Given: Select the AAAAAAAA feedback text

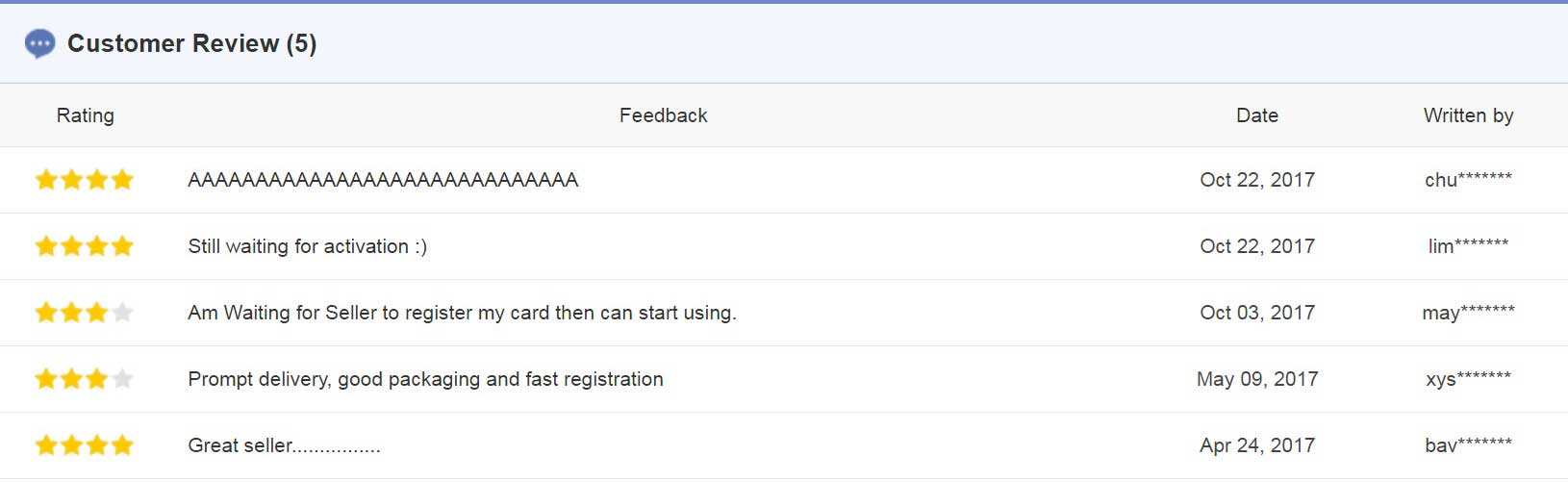Looking at the screenshot, I should coord(383,180).
